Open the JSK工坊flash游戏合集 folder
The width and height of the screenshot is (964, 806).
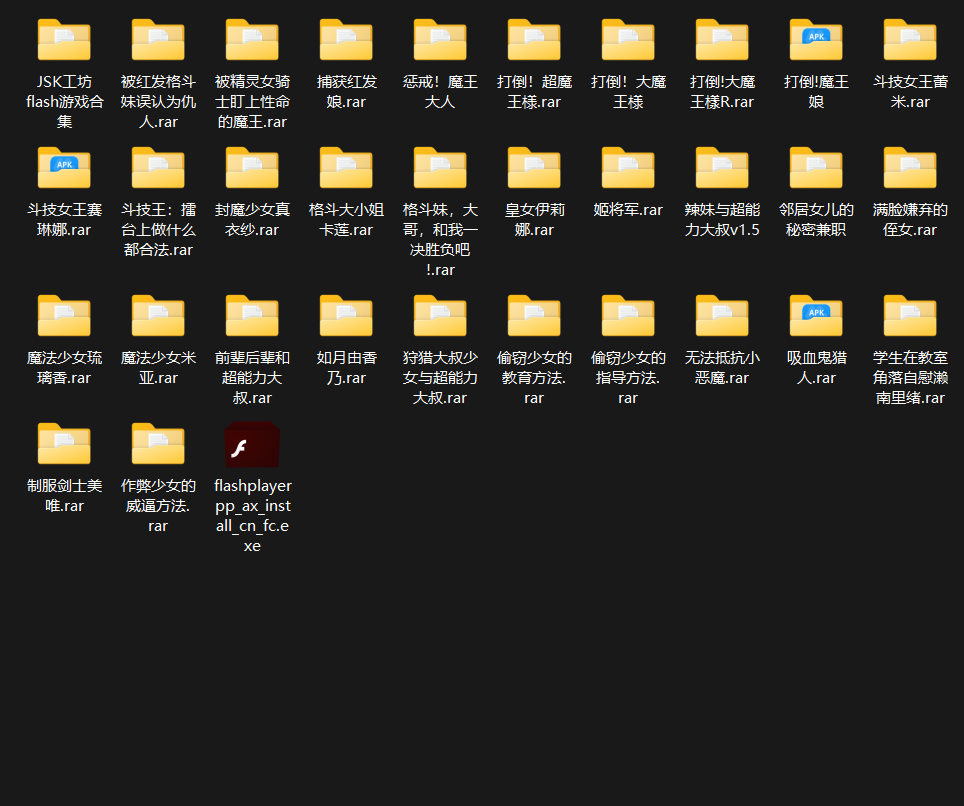(x=64, y=41)
